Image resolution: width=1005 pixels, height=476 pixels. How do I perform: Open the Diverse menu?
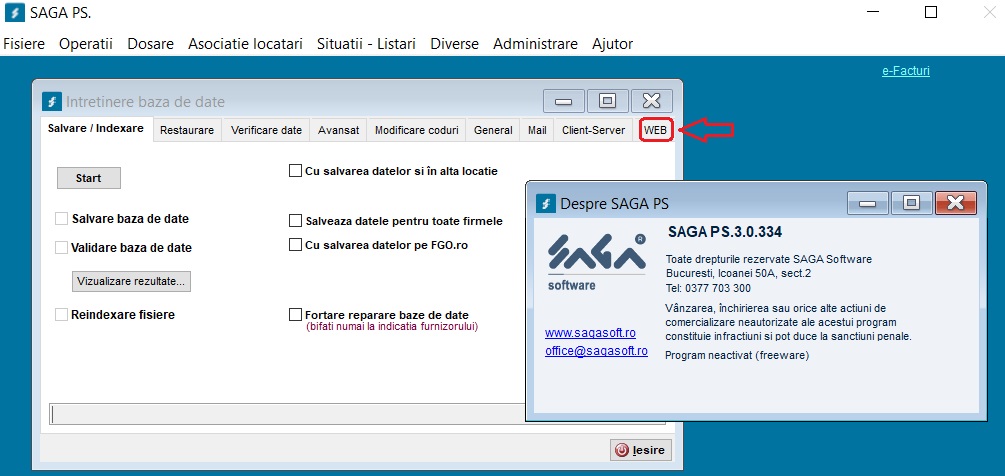tap(454, 44)
